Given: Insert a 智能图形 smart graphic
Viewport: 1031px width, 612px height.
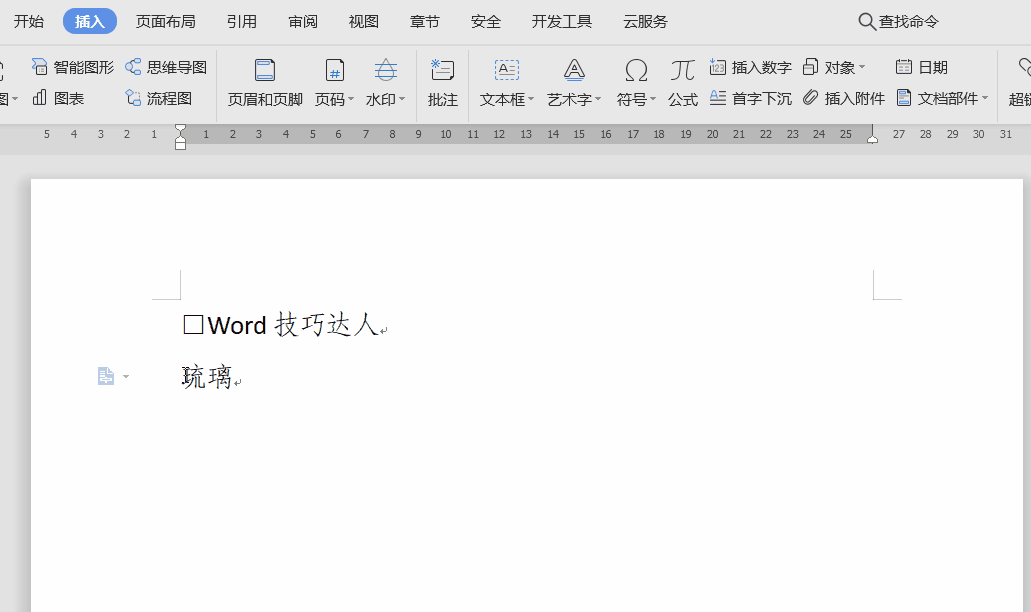Looking at the screenshot, I should [73, 67].
